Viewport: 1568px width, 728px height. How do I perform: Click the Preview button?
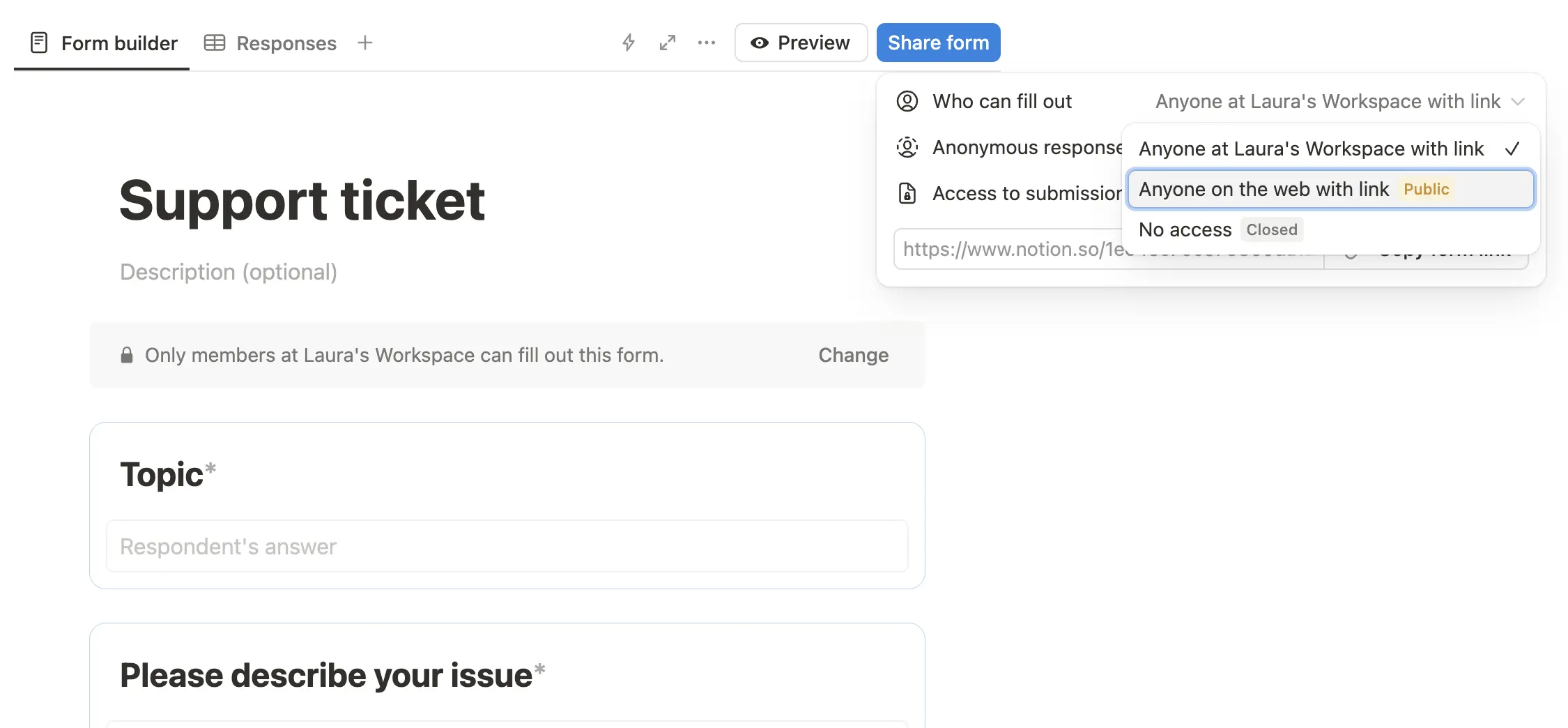[801, 43]
